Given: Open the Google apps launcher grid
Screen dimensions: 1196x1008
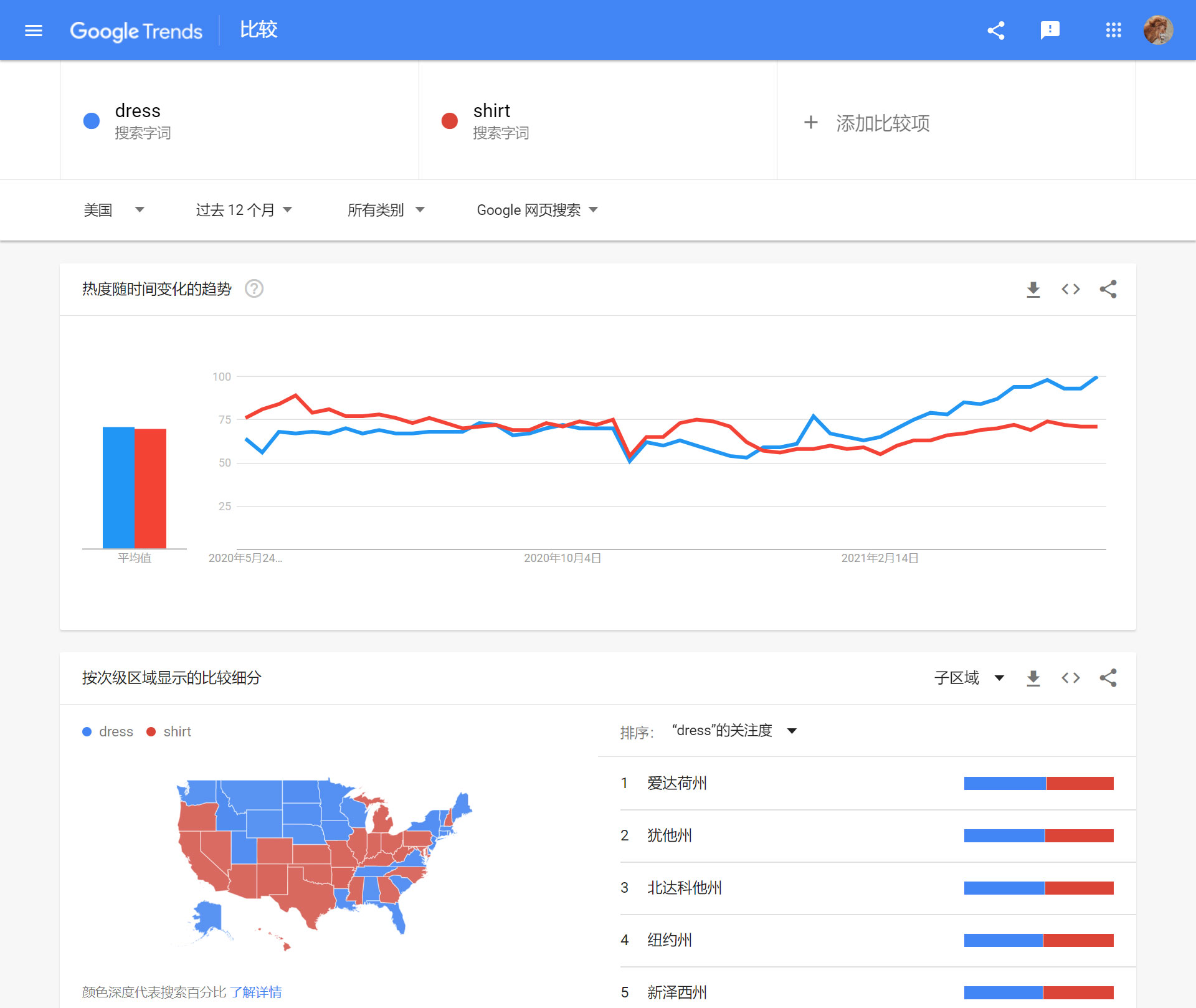Looking at the screenshot, I should click(x=1114, y=30).
